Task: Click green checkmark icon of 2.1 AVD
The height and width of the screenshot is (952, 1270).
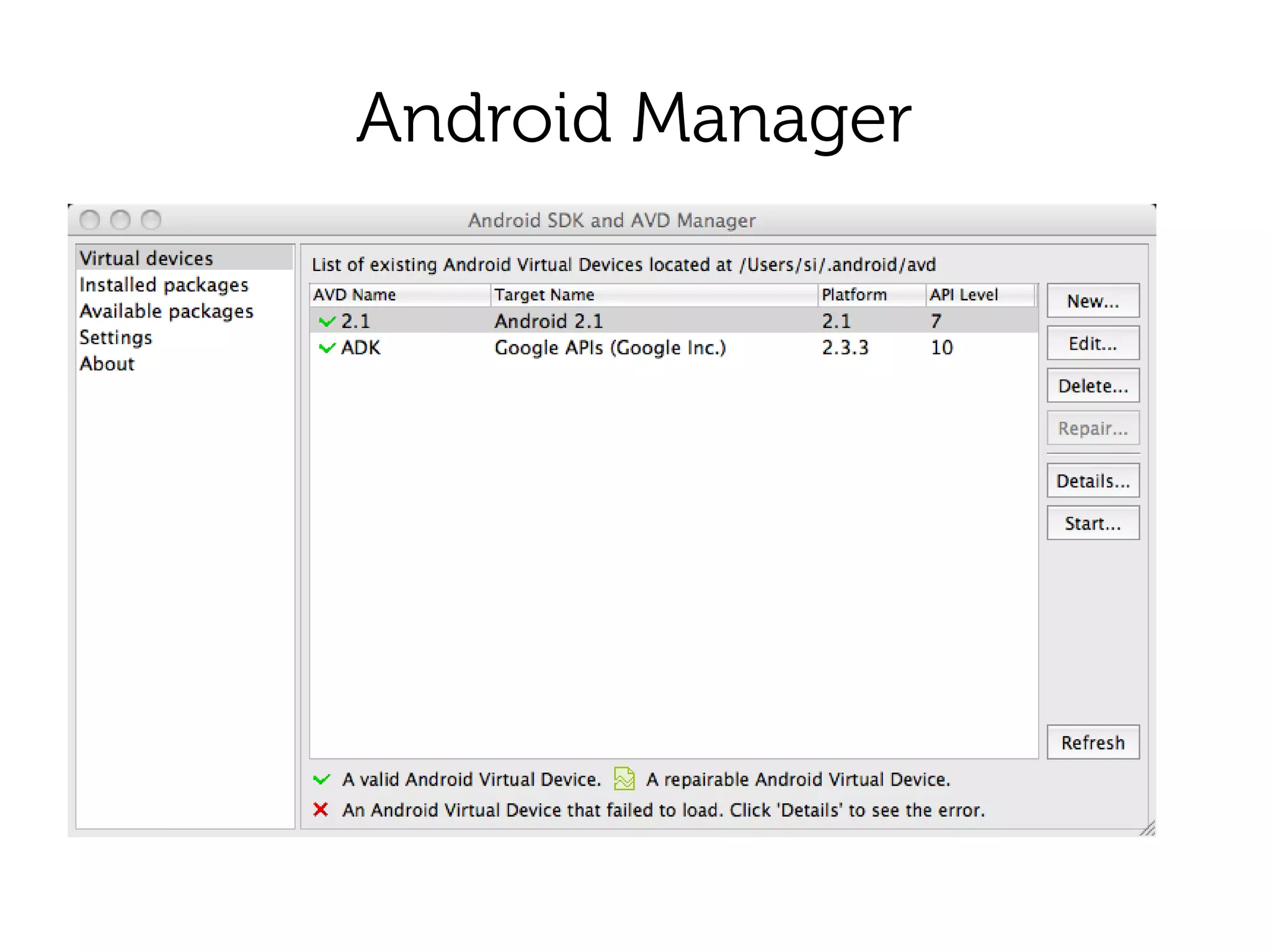Action: [x=327, y=321]
